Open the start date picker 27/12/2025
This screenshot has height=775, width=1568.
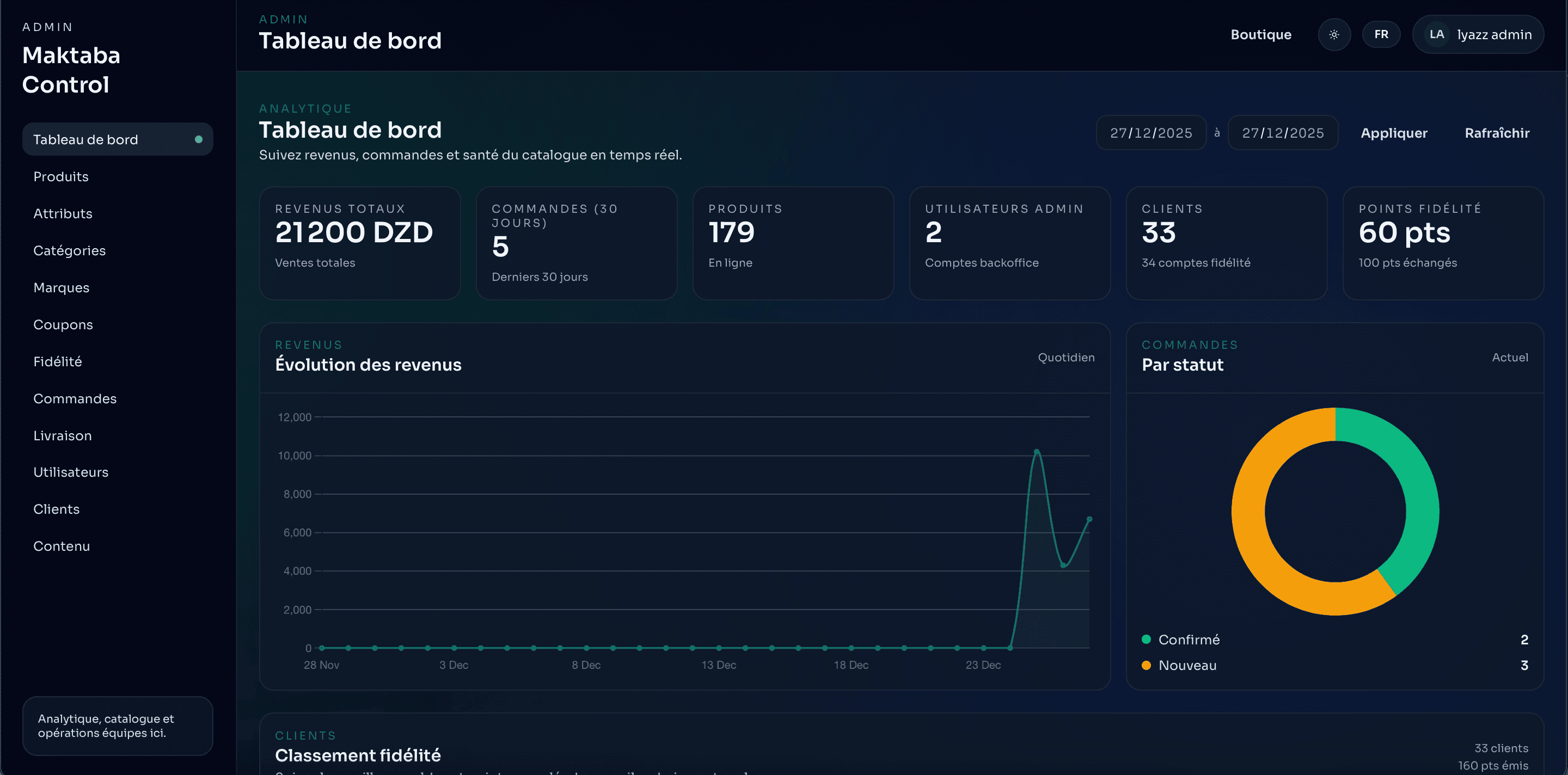[x=1150, y=133]
